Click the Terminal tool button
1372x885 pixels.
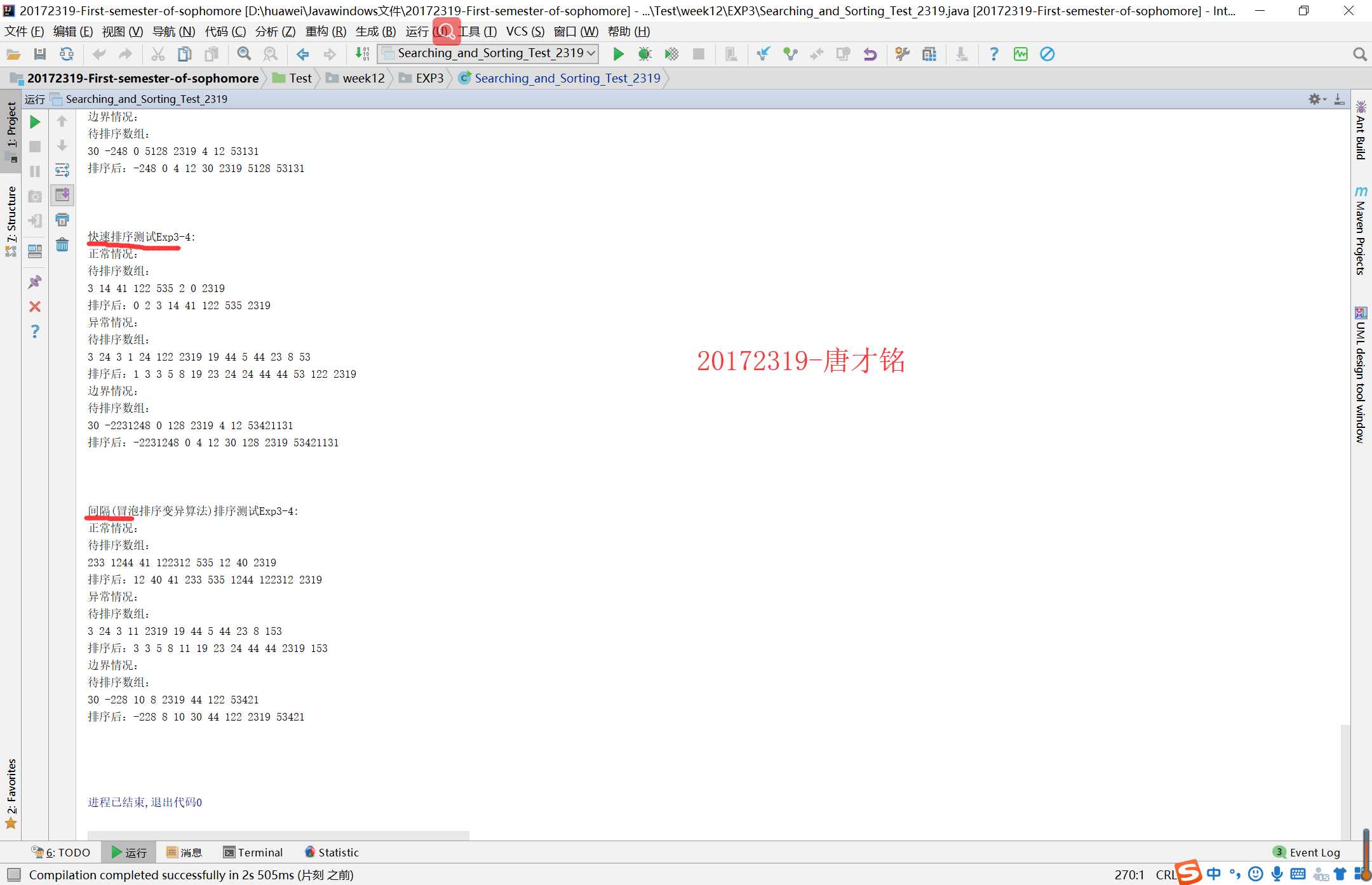(252, 852)
